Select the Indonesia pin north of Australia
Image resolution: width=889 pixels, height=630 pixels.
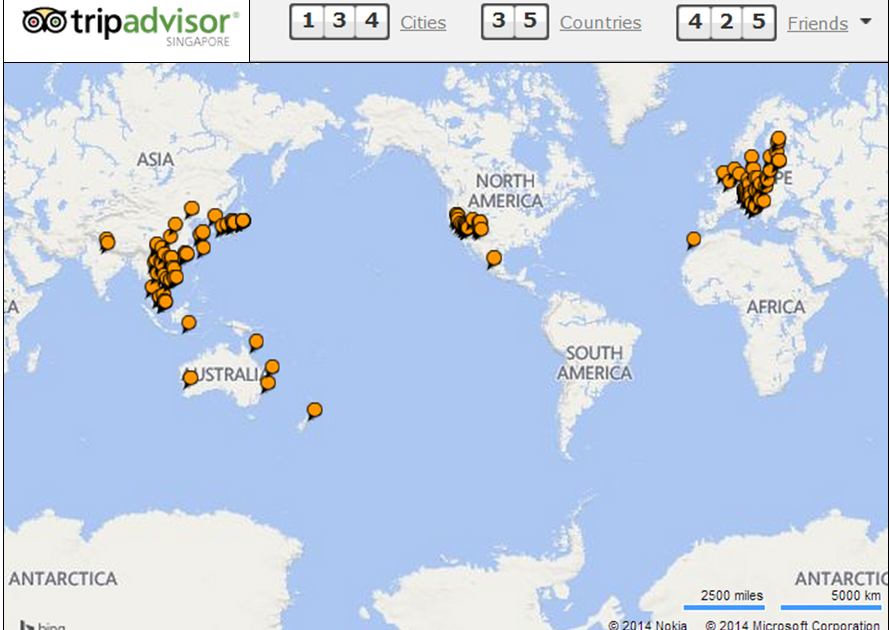pos(188,322)
